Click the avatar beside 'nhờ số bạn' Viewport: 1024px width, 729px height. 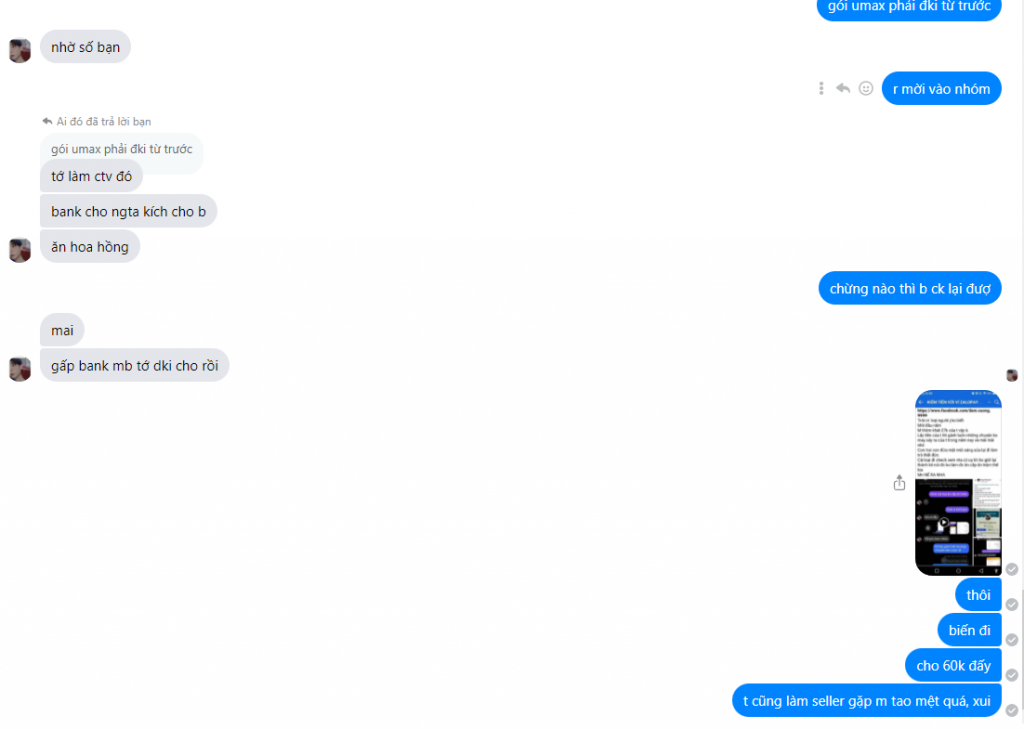tap(20, 51)
